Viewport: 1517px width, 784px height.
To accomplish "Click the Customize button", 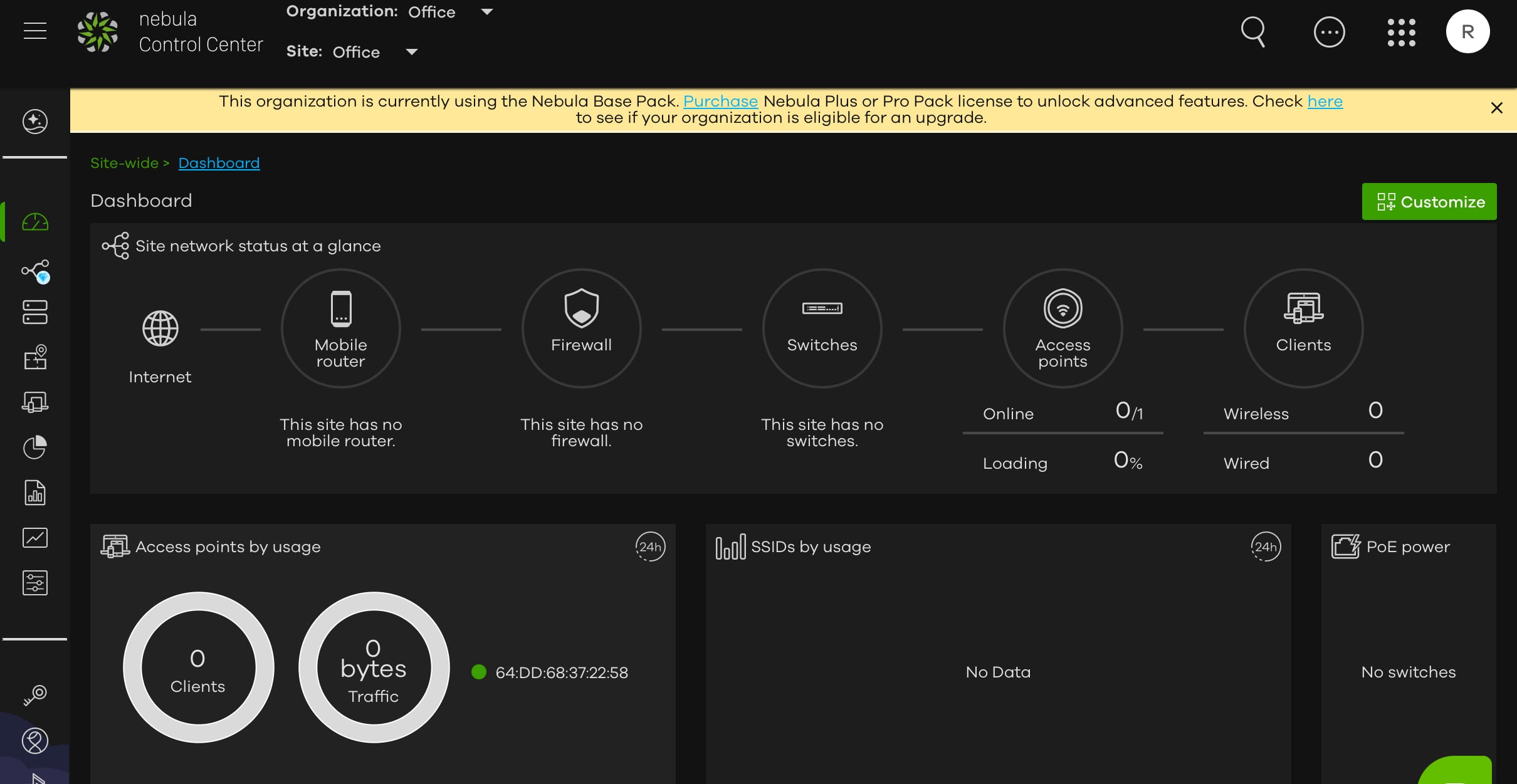I will 1429,202.
